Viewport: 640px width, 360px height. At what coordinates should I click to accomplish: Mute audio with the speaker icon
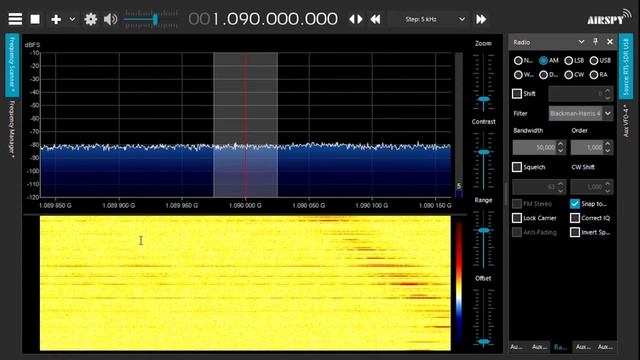110,19
